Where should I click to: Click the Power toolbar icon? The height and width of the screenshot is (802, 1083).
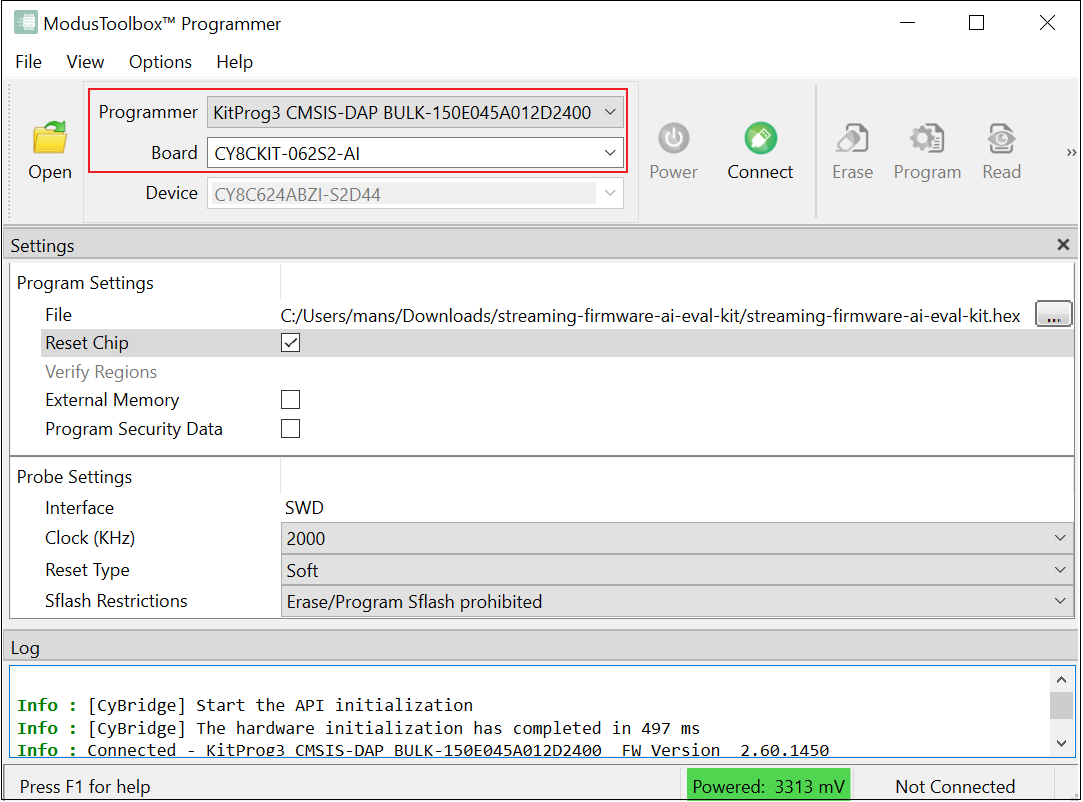click(673, 138)
